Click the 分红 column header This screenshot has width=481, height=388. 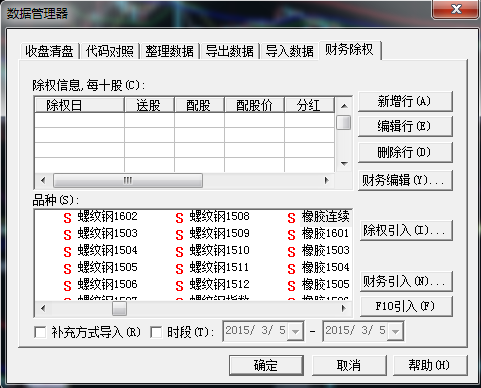click(x=309, y=105)
